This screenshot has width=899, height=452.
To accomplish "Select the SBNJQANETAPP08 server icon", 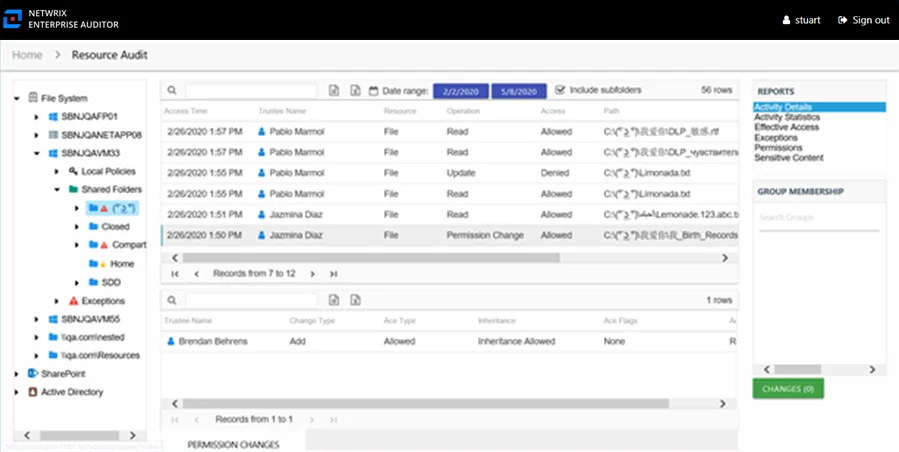I will (x=53, y=135).
